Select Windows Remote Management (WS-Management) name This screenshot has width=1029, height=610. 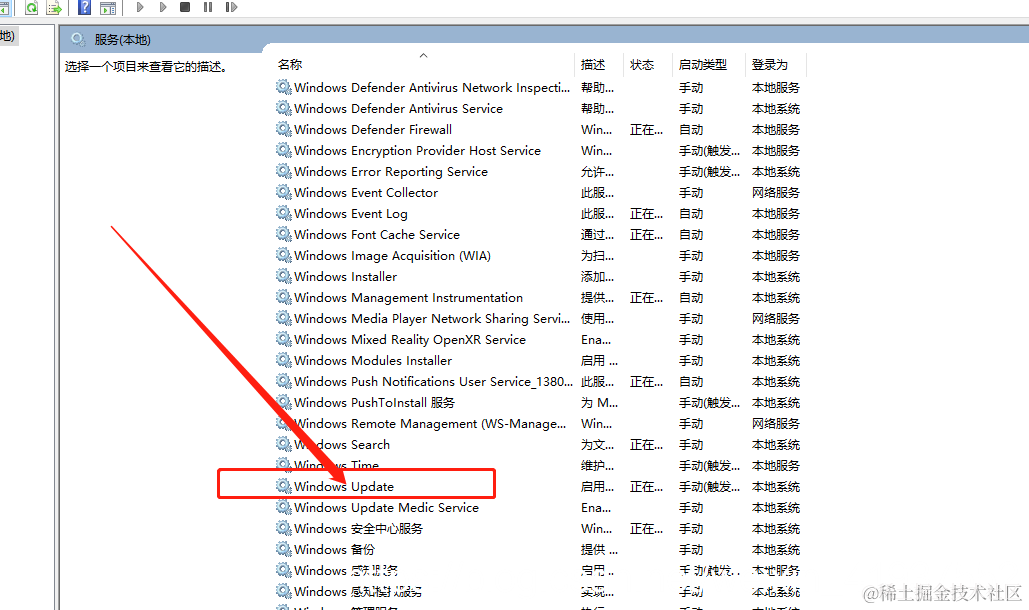[x=430, y=424]
